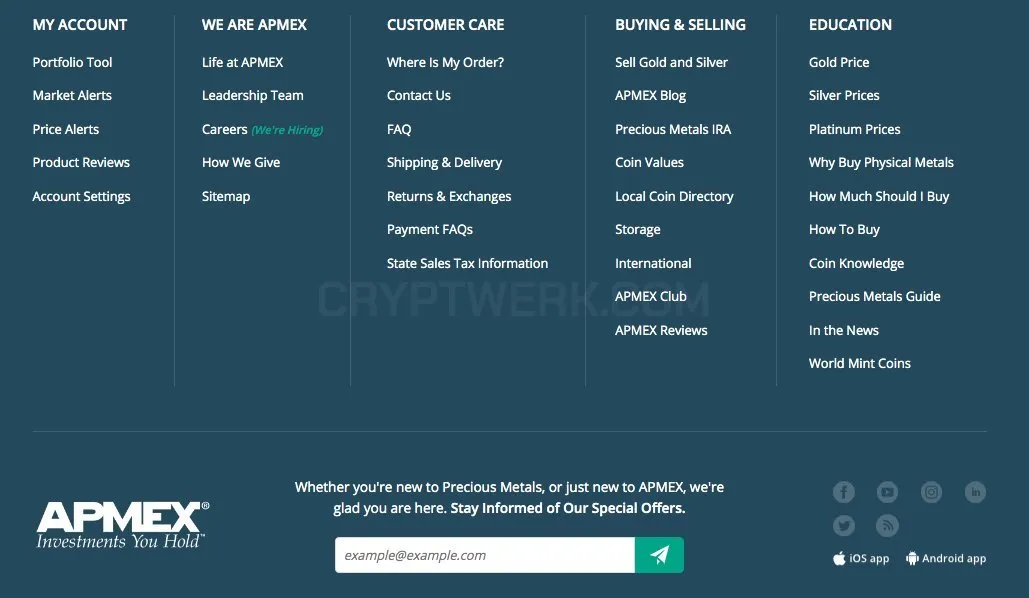Open APMEX Twitter icon
This screenshot has height=598, width=1029.
(x=843, y=525)
